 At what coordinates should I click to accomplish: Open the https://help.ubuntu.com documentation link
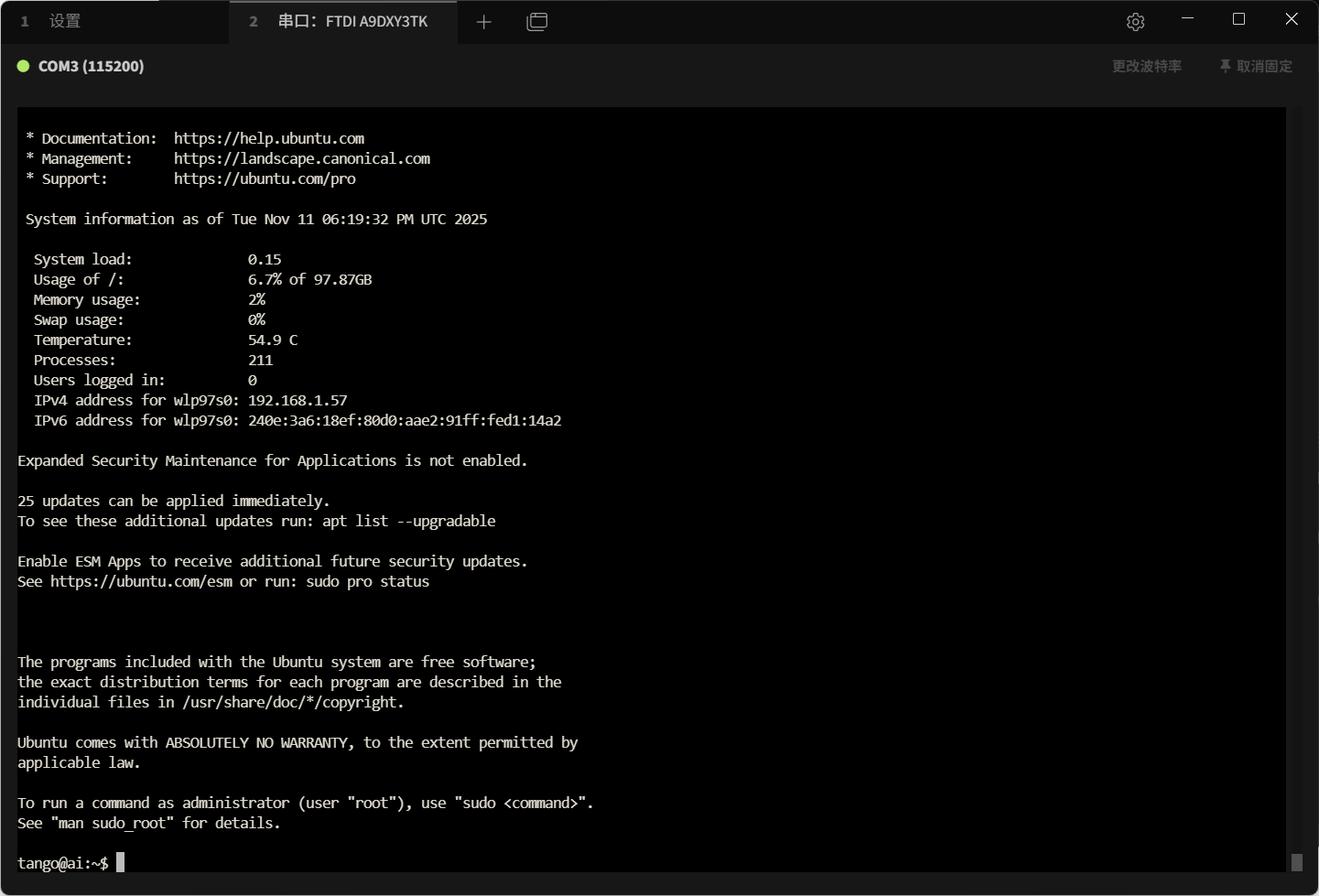tap(268, 138)
